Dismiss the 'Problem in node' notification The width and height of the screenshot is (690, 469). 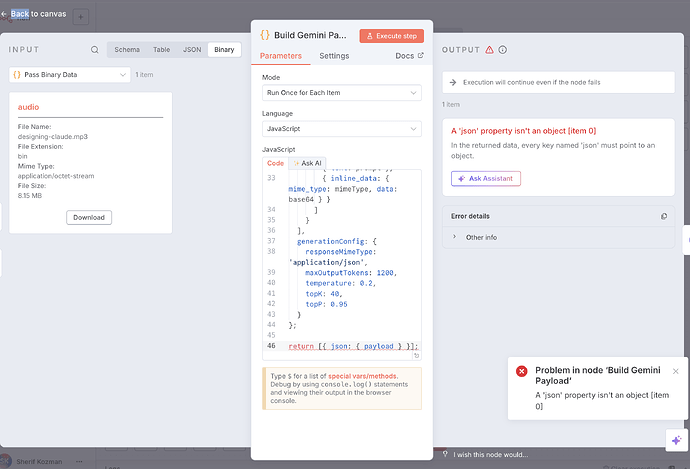pos(675,371)
